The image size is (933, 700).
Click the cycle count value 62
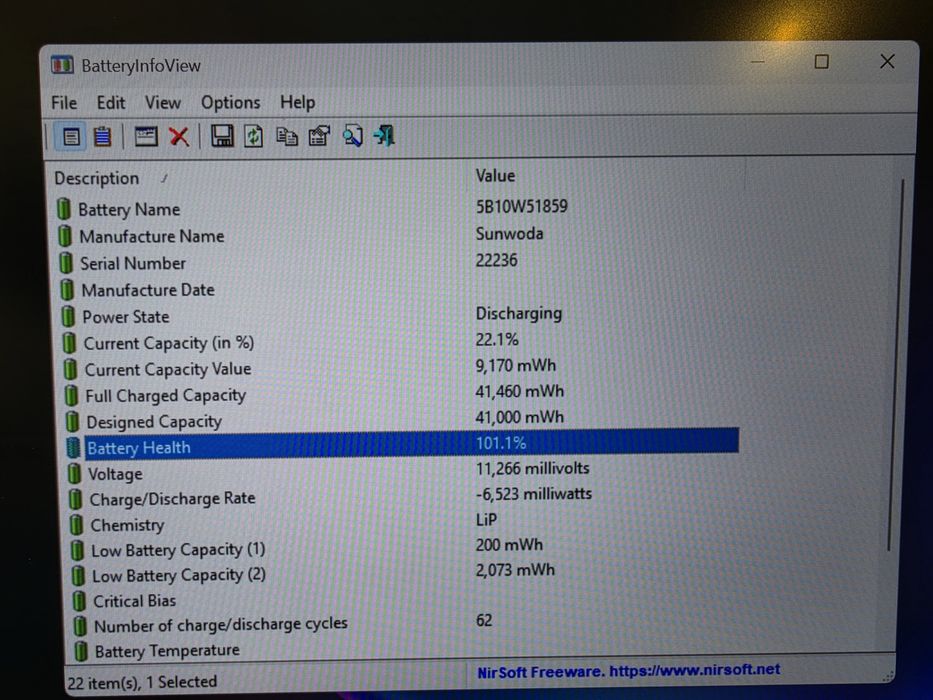(484, 620)
